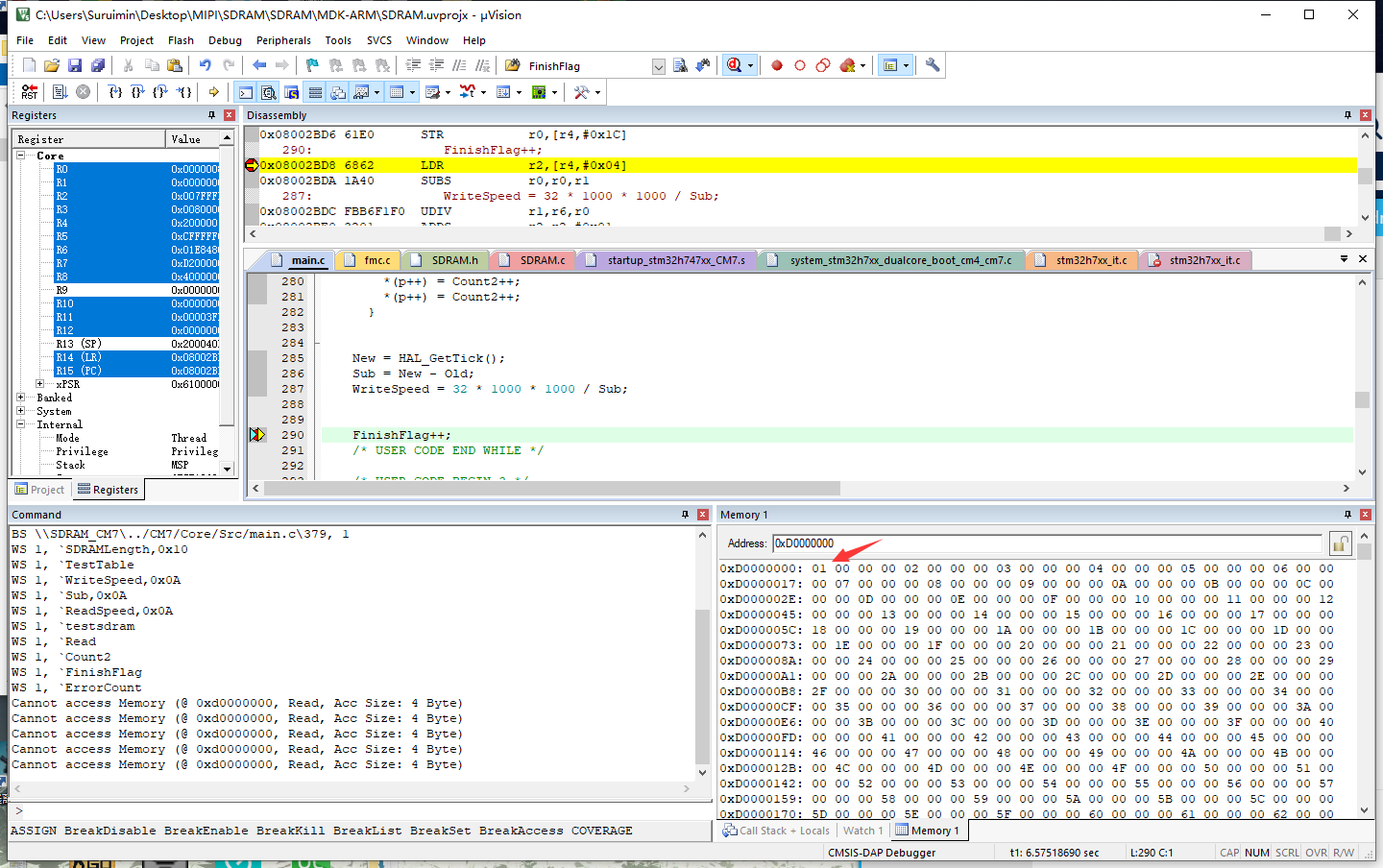Toggle the Memory 1 lock icon
Image resolution: width=1383 pixels, height=868 pixels.
(1340, 544)
